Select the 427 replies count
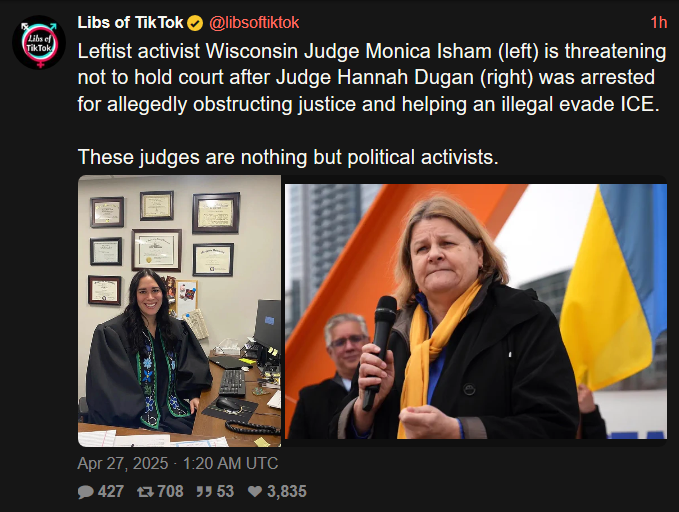This screenshot has height=512, width=679. click(x=110, y=491)
